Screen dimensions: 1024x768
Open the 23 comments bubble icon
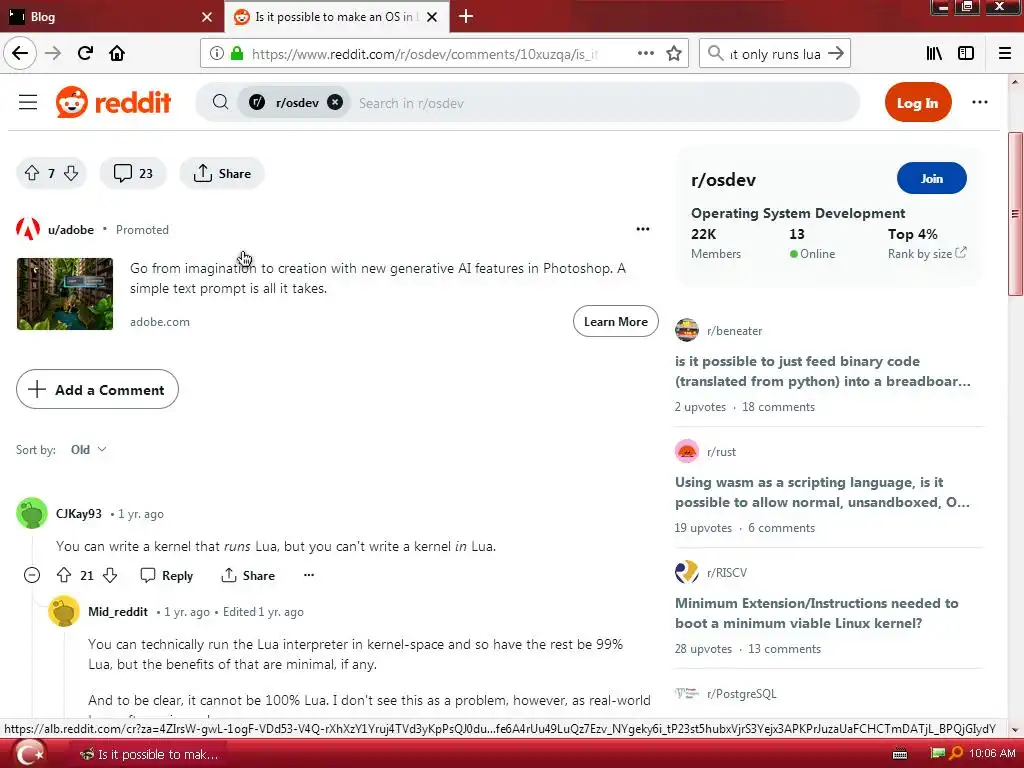tap(123, 173)
